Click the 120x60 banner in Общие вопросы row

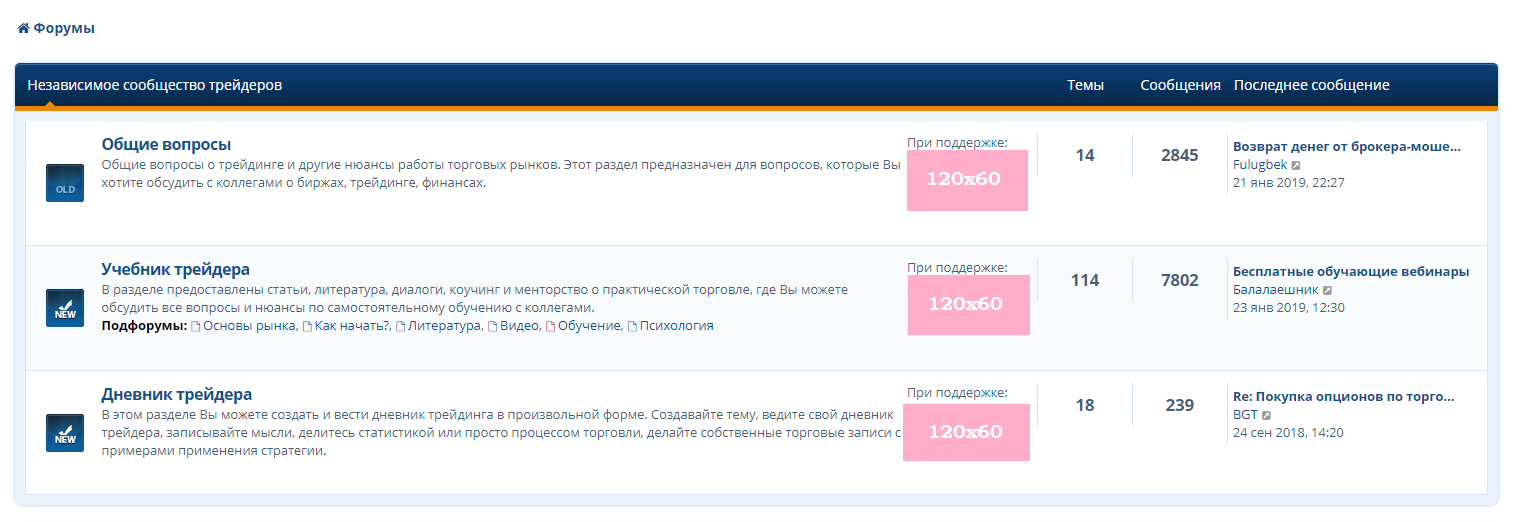(966, 180)
